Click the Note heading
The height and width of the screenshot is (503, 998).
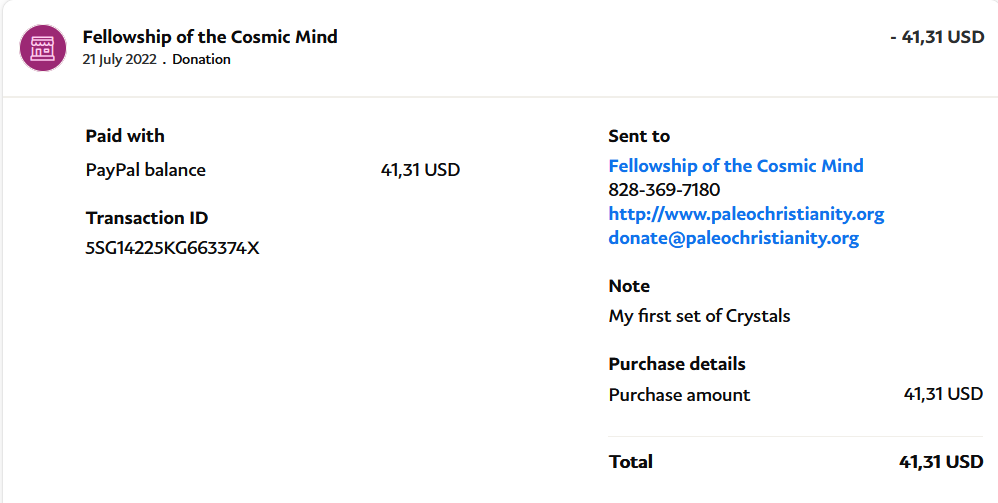click(629, 286)
